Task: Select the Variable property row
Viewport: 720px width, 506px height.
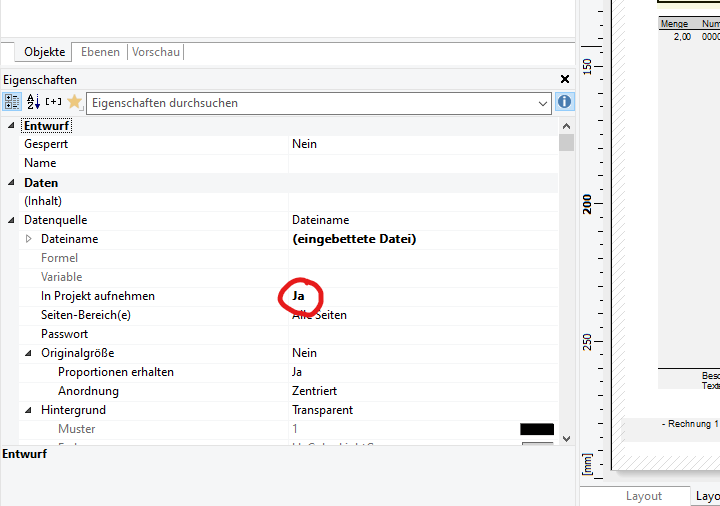Action: [x=288, y=277]
